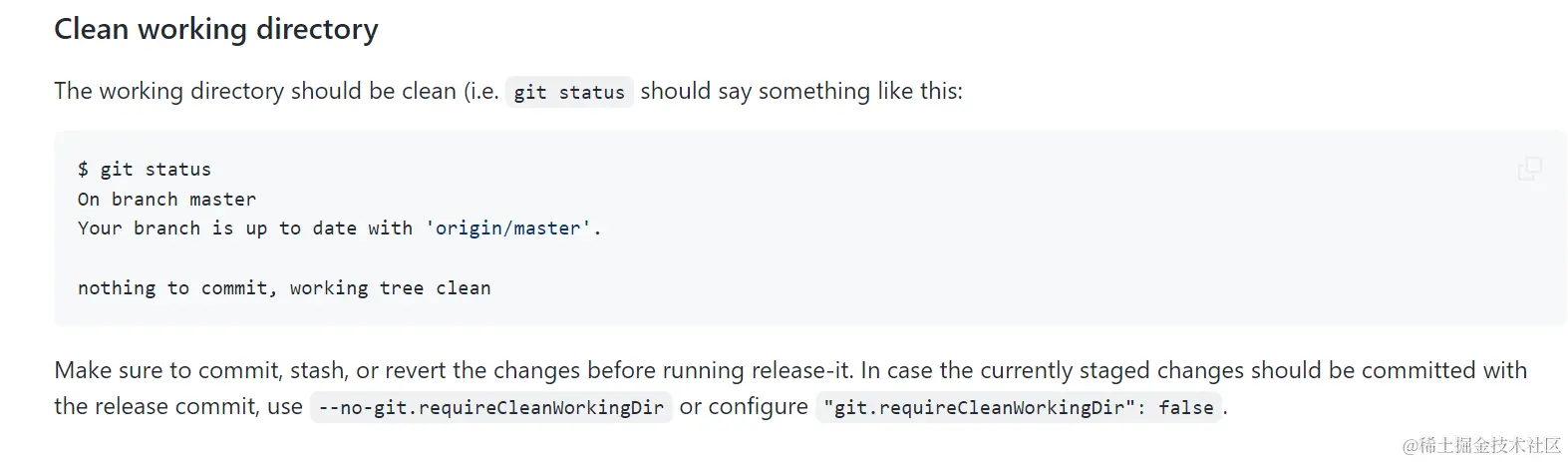Click the 稀土掘金技术社区 watermark text

coord(1481,445)
